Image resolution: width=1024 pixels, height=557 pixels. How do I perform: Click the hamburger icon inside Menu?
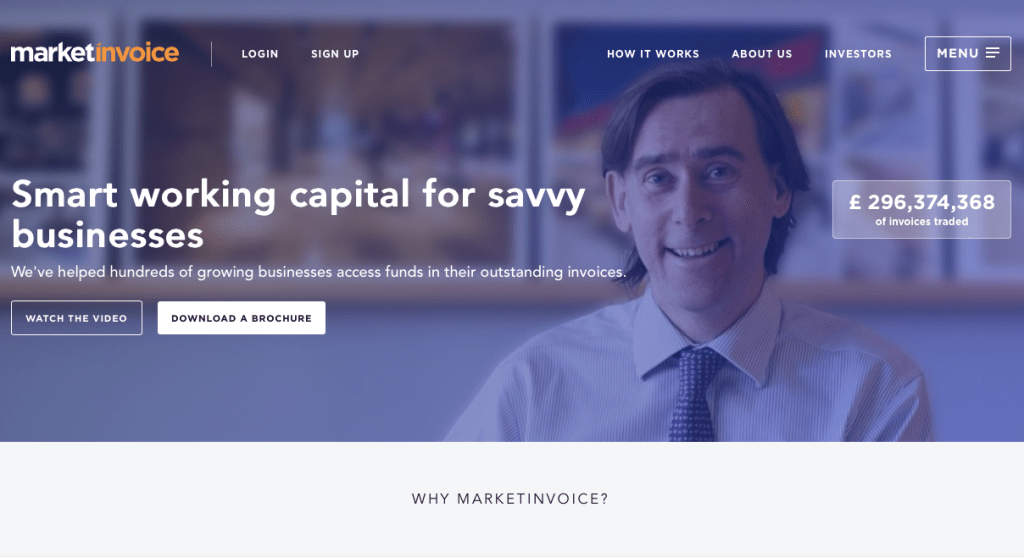(993, 53)
